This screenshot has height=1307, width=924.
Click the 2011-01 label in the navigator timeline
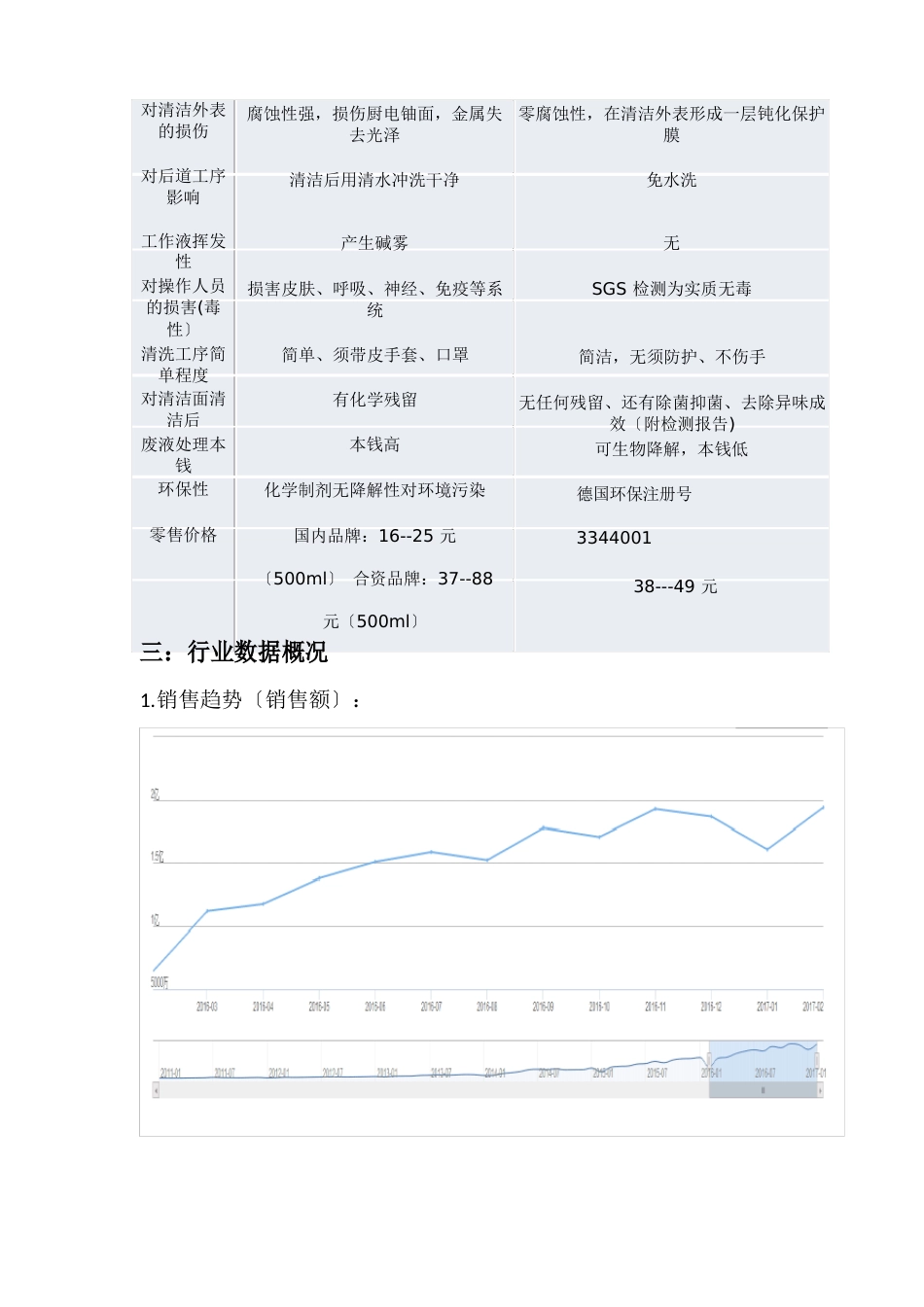click(170, 1073)
